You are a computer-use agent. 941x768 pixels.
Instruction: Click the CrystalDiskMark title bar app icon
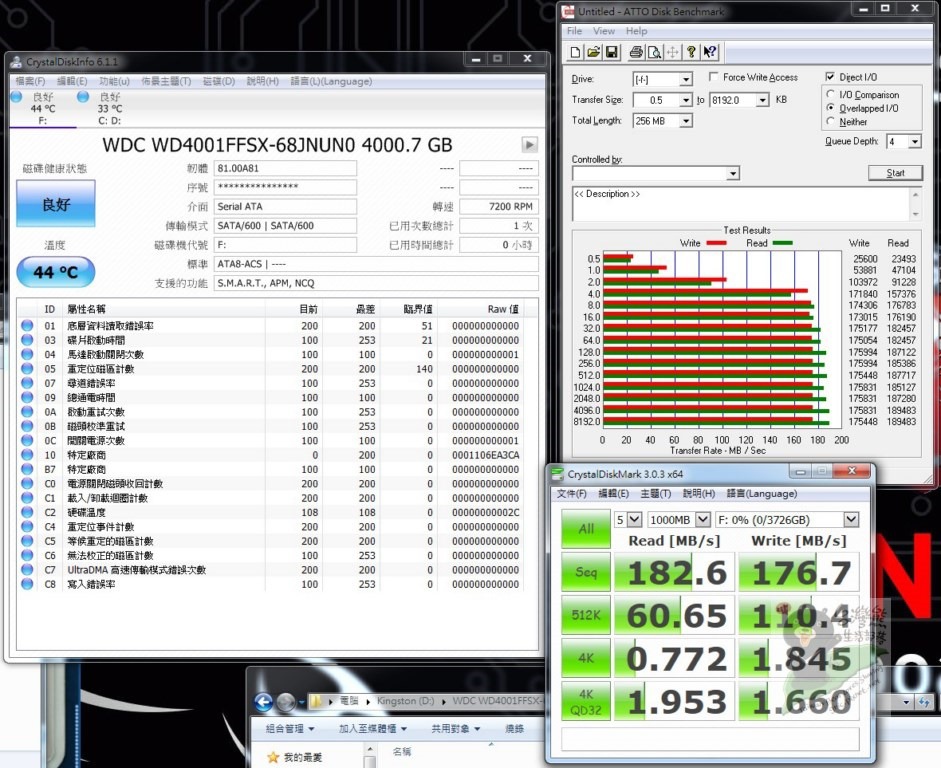pyautogui.click(x=558, y=474)
